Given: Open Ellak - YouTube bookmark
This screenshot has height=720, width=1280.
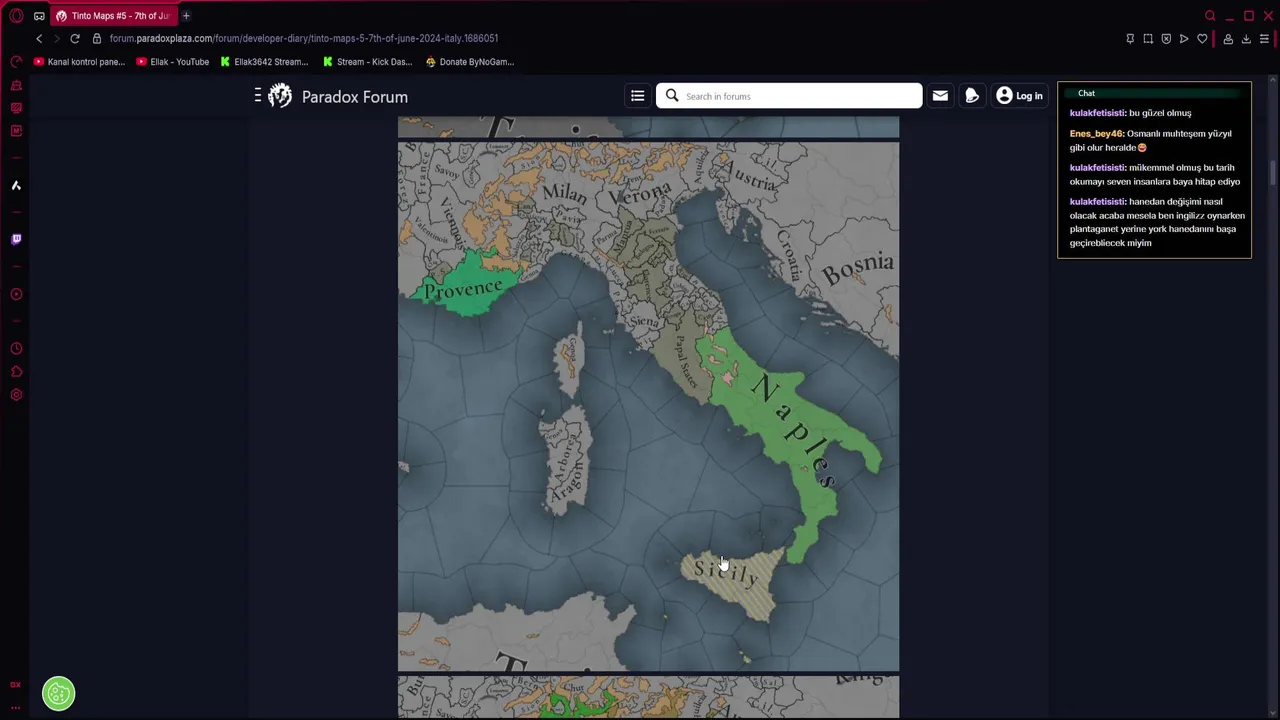Looking at the screenshot, I should pyautogui.click(x=172, y=62).
